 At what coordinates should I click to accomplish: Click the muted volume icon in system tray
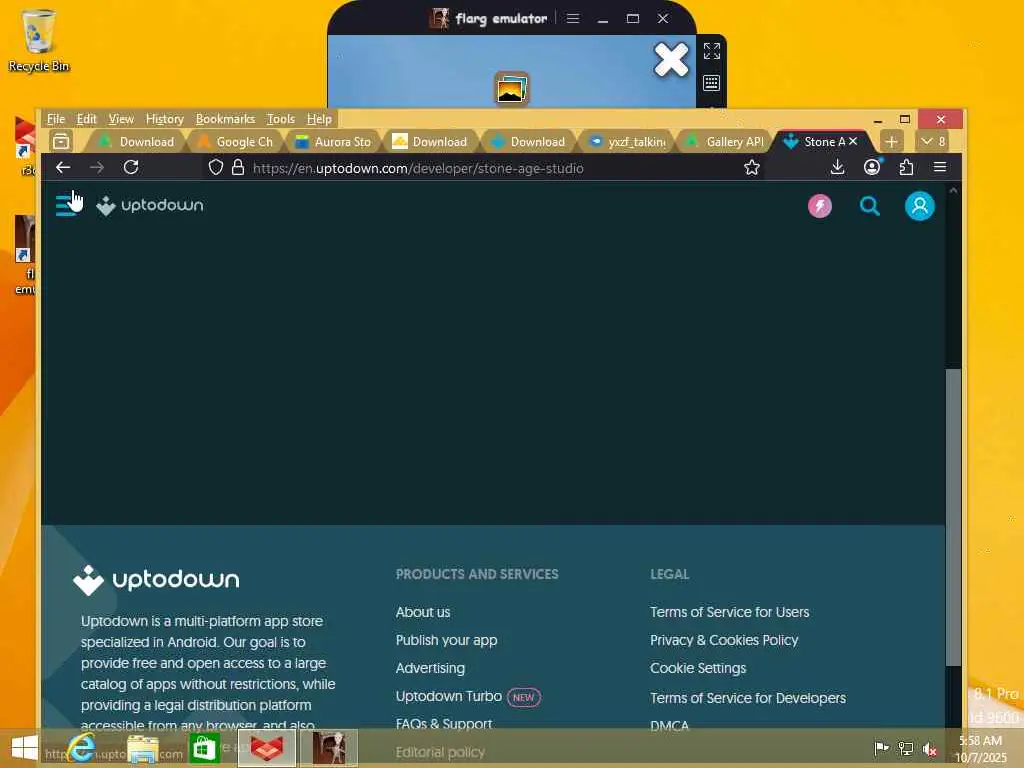[x=930, y=749]
